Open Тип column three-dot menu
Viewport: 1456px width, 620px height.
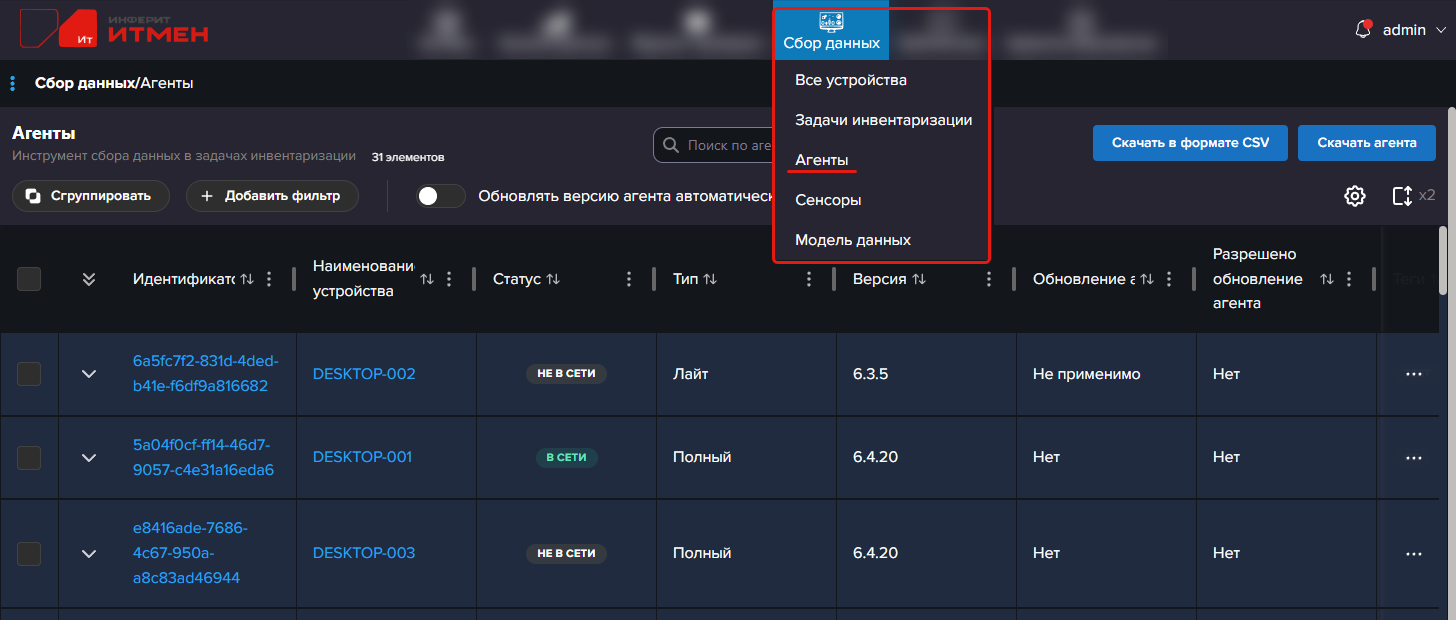click(809, 280)
